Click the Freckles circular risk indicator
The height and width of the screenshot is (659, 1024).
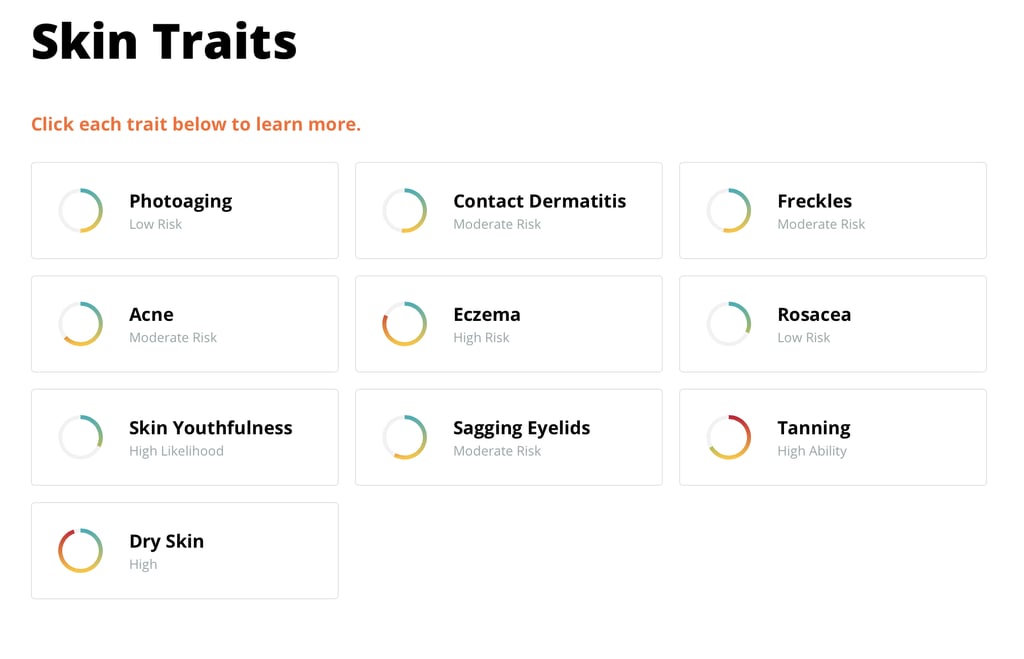pos(729,210)
